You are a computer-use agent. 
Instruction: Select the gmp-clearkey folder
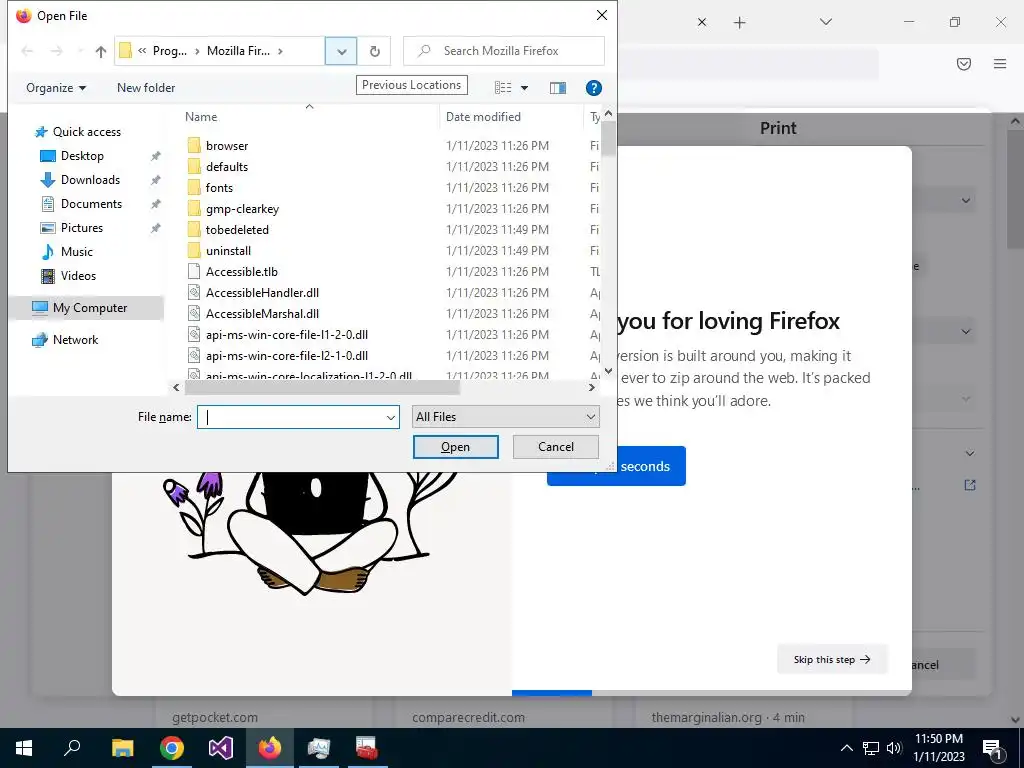point(242,209)
